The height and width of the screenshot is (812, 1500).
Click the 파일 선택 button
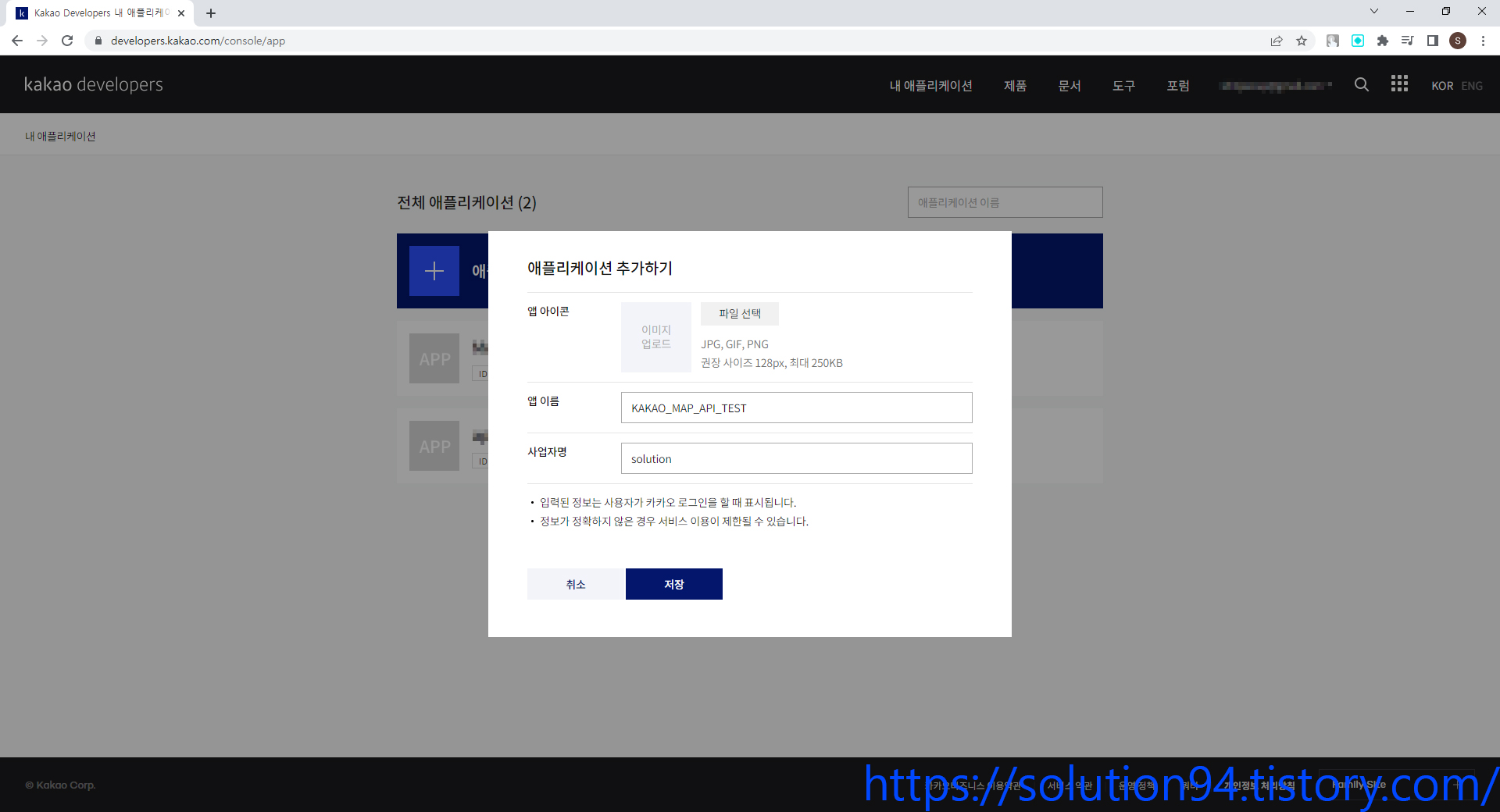tap(739, 313)
